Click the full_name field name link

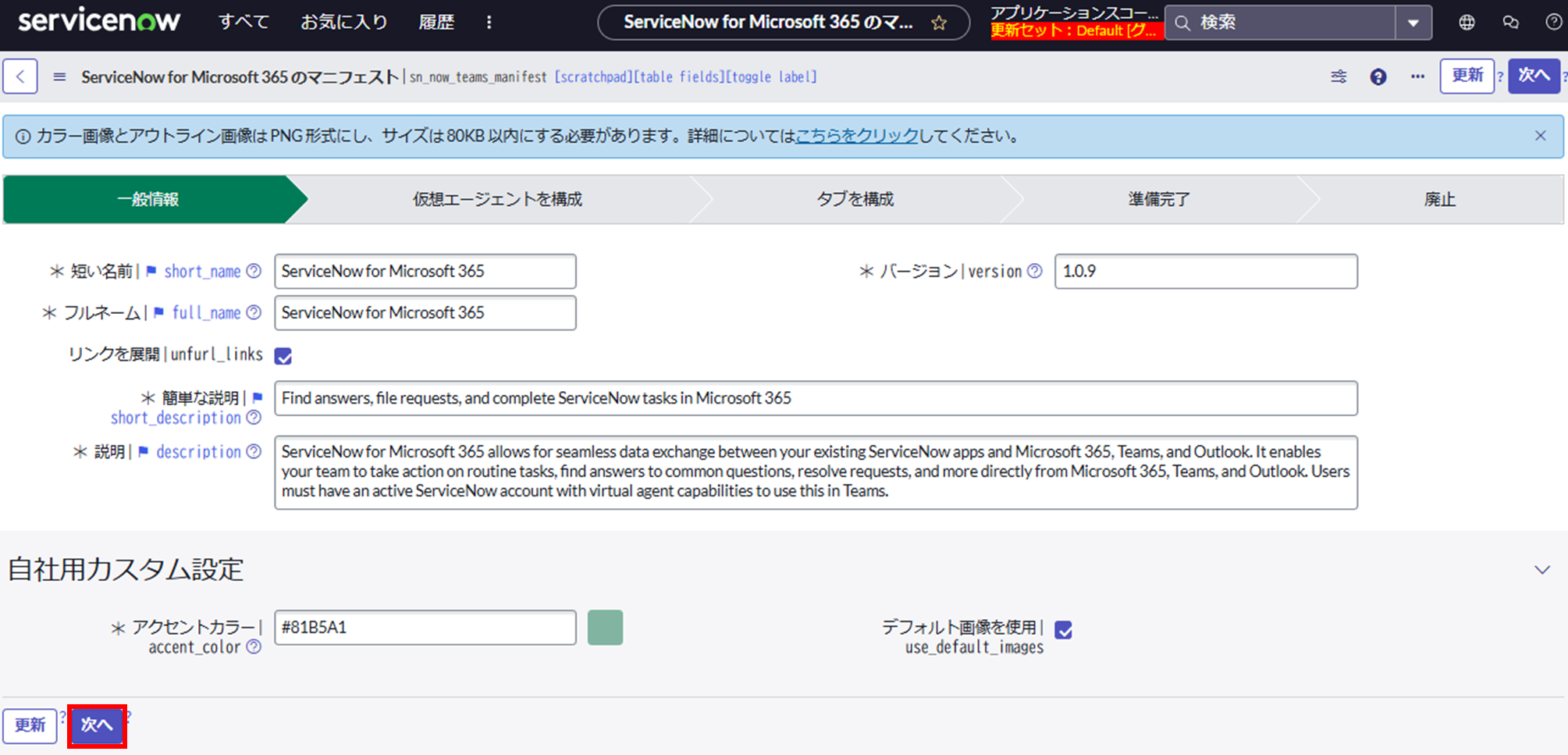point(206,312)
